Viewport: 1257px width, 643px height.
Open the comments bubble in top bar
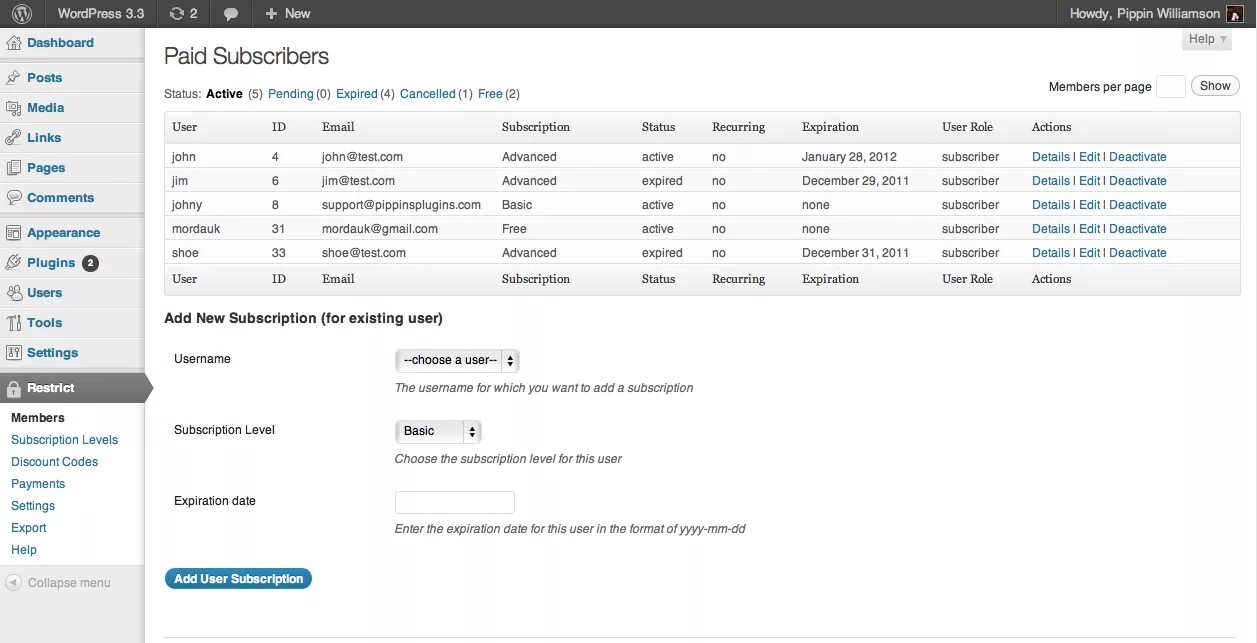[231, 14]
